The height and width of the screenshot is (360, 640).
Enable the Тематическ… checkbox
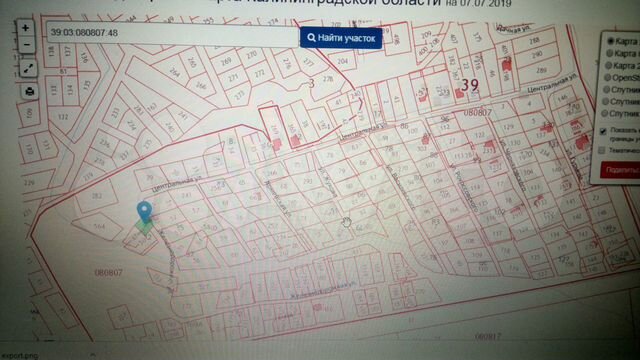(601, 150)
